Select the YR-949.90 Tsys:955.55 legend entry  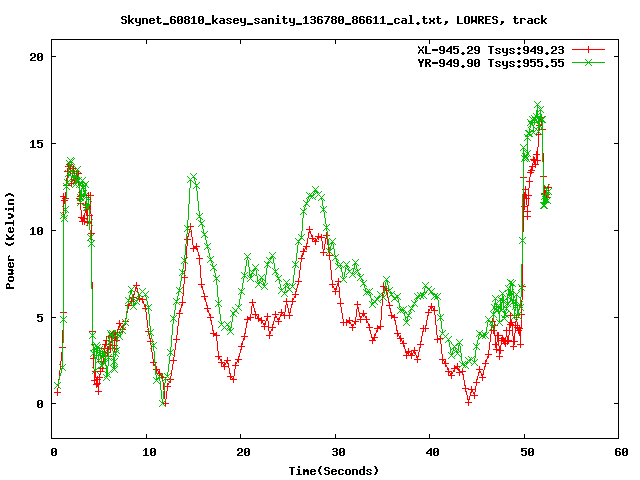coord(491,63)
